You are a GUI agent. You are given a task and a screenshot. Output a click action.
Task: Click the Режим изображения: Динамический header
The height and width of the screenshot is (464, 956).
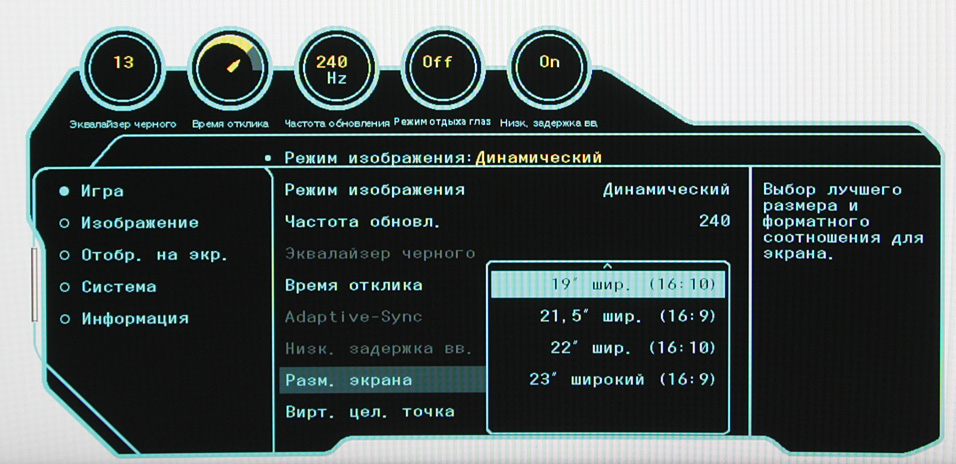click(x=443, y=158)
